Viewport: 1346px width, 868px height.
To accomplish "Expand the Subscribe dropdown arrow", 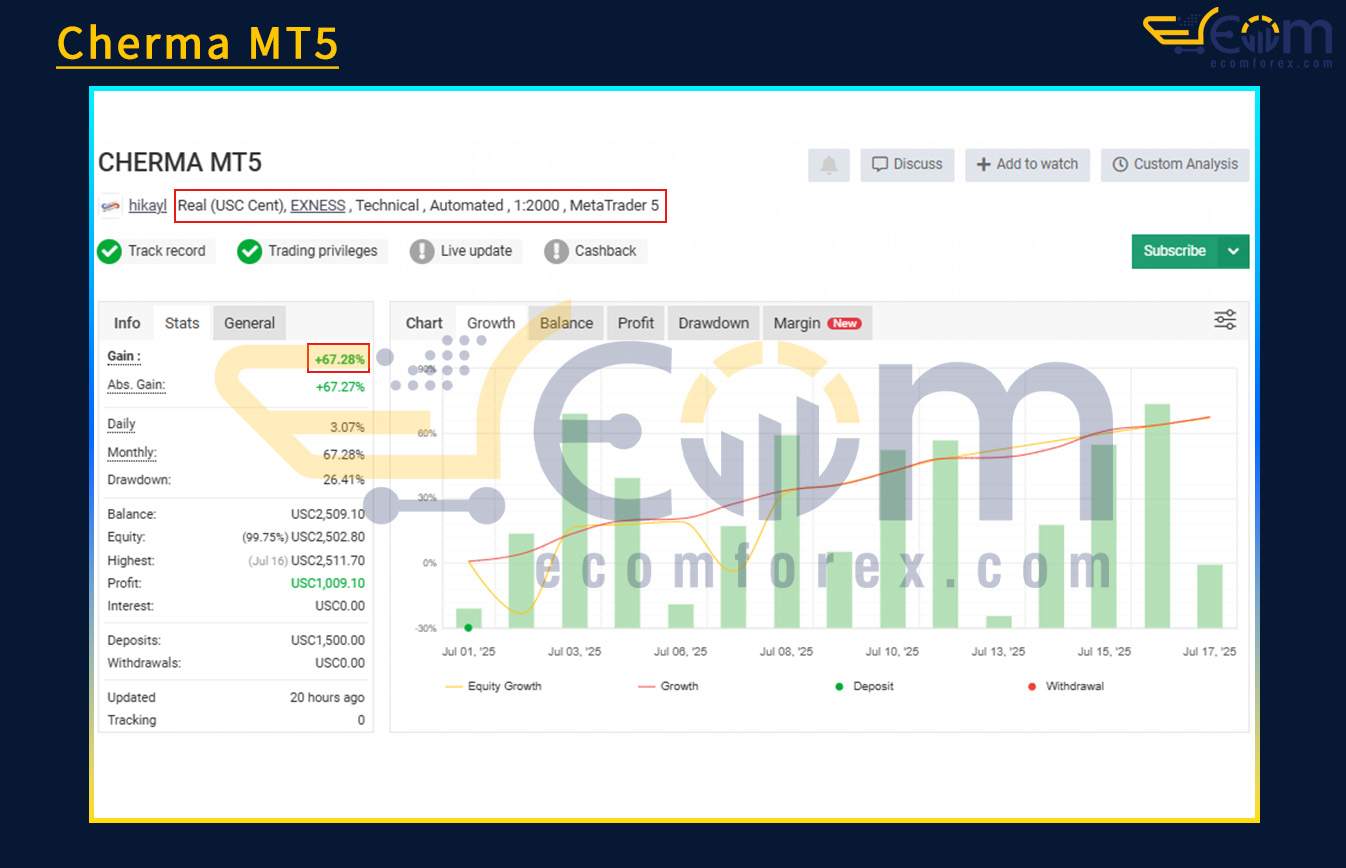I will pos(1233,251).
